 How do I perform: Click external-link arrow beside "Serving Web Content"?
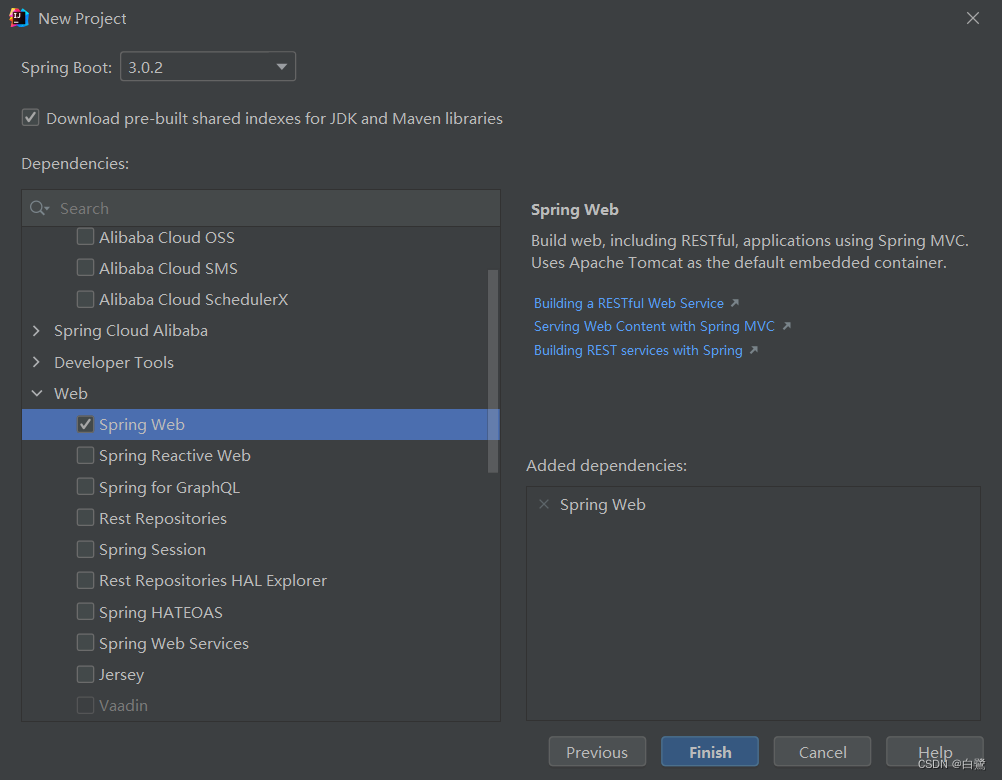pos(786,325)
